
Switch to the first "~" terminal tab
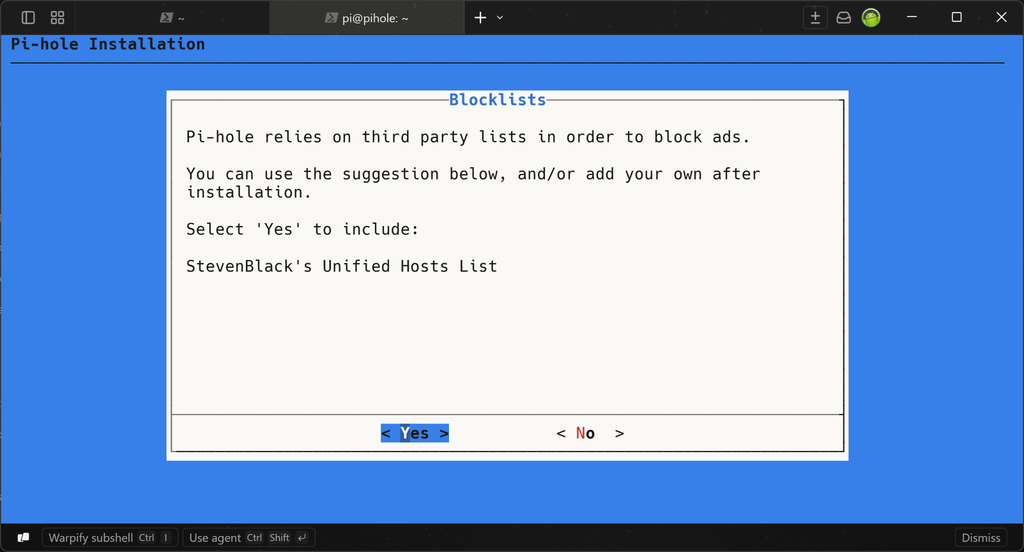tap(172, 18)
